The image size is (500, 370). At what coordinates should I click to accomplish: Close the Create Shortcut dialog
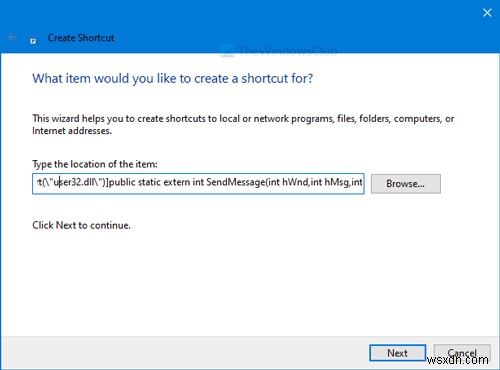(487, 13)
